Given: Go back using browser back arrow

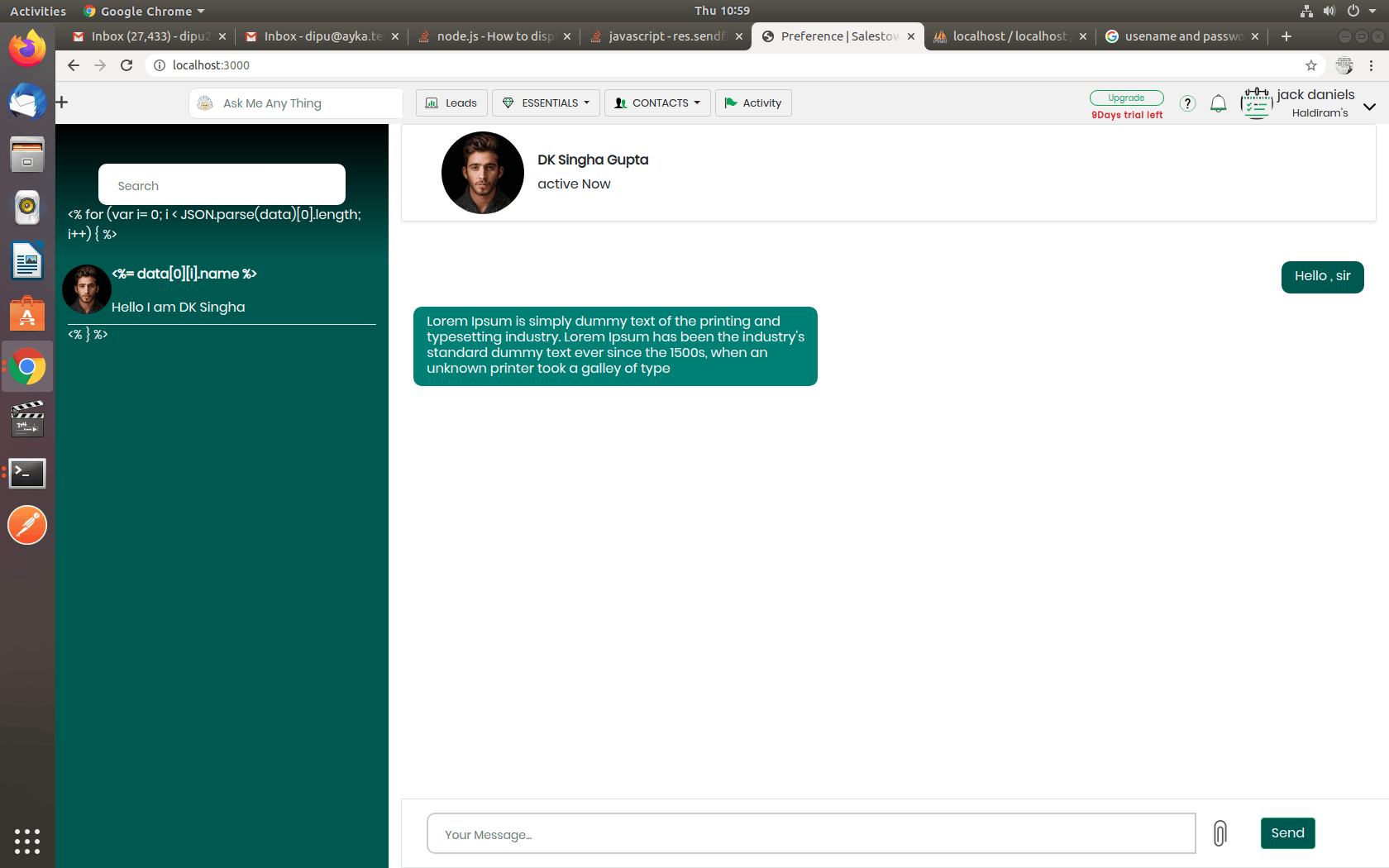Looking at the screenshot, I should coord(74,65).
